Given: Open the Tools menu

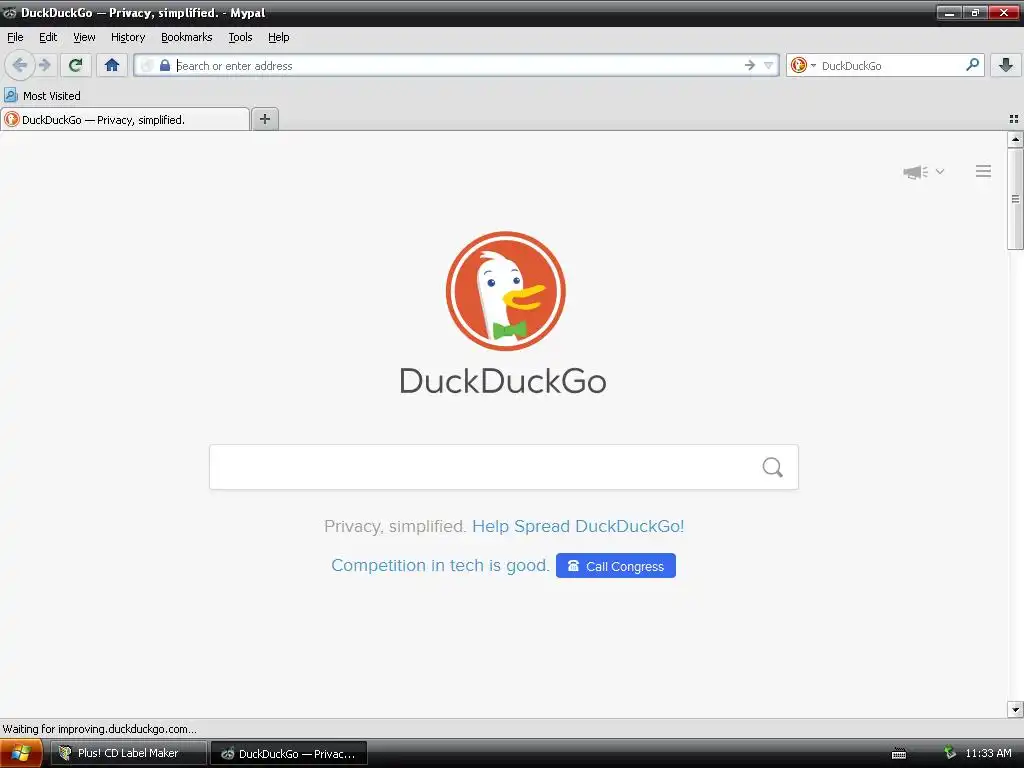Looking at the screenshot, I should point(240,37).
